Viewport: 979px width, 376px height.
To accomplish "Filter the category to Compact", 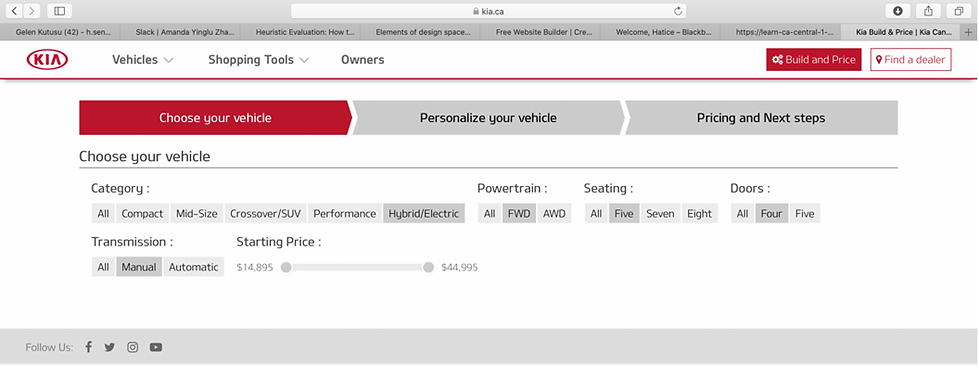I will 142,214.
